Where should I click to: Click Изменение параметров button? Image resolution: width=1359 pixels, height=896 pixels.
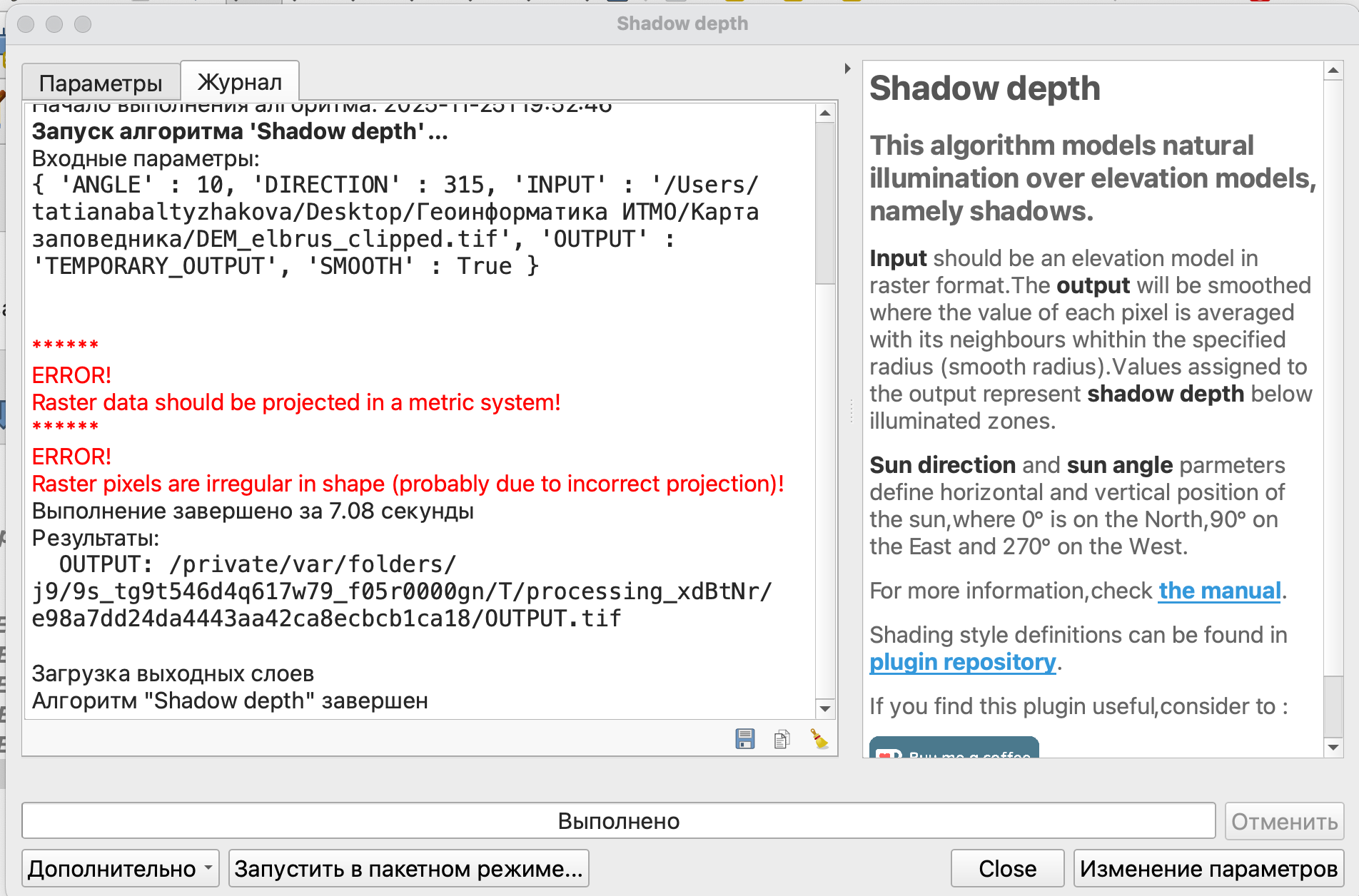[1208, 868]
